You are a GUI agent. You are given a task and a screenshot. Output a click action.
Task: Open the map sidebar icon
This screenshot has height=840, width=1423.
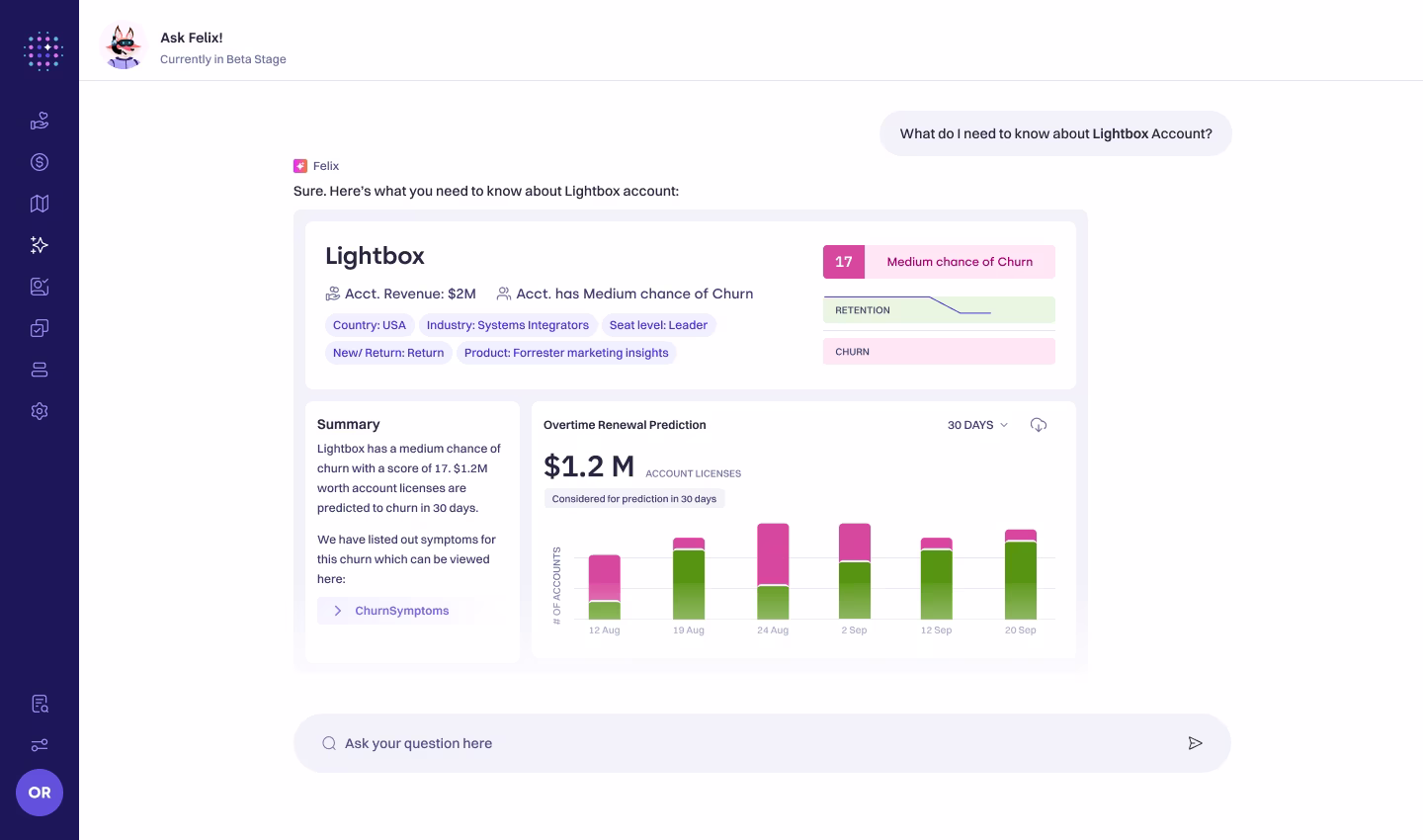click(x=40, y=204)
